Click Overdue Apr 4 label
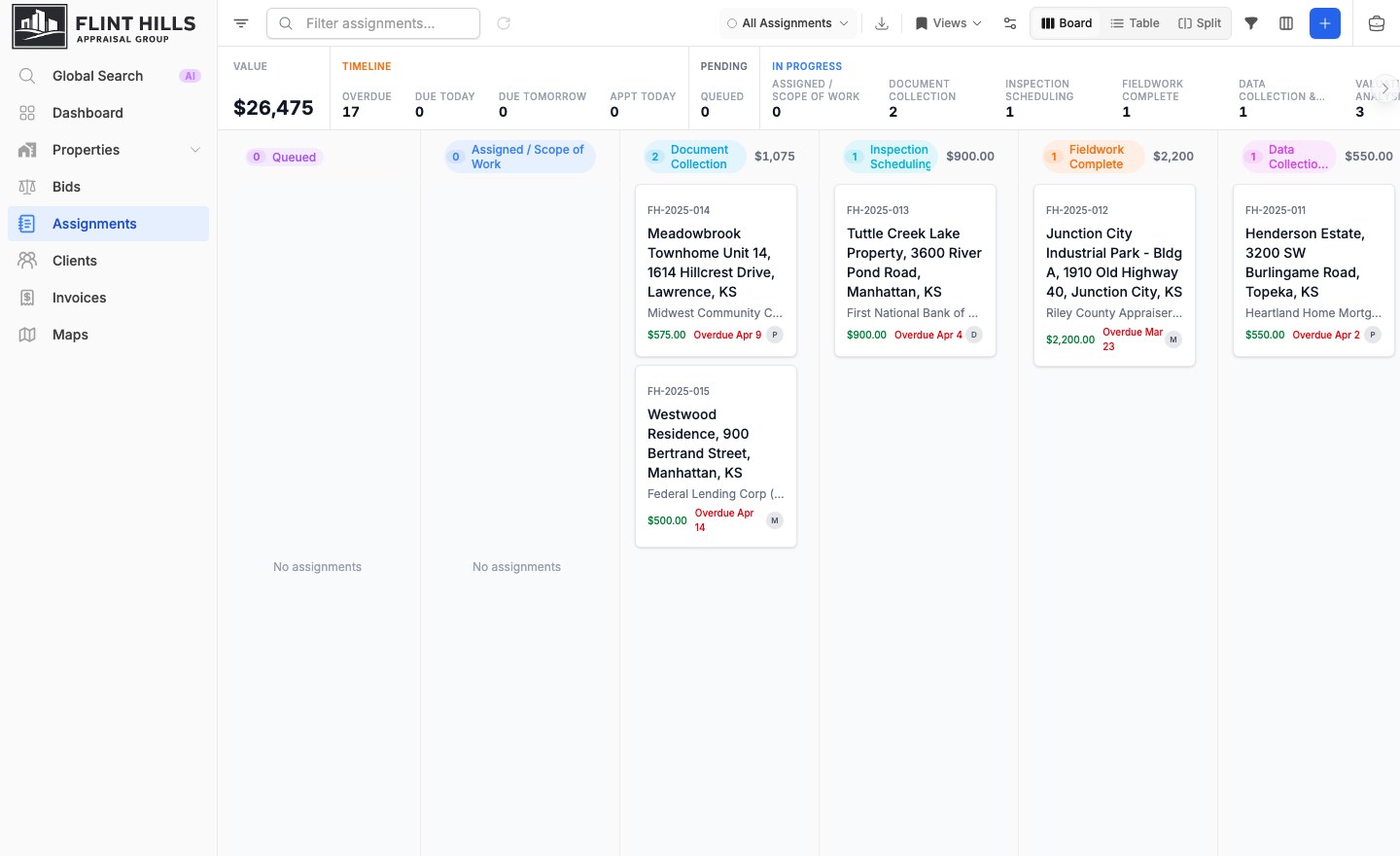 tap(927, 335)
